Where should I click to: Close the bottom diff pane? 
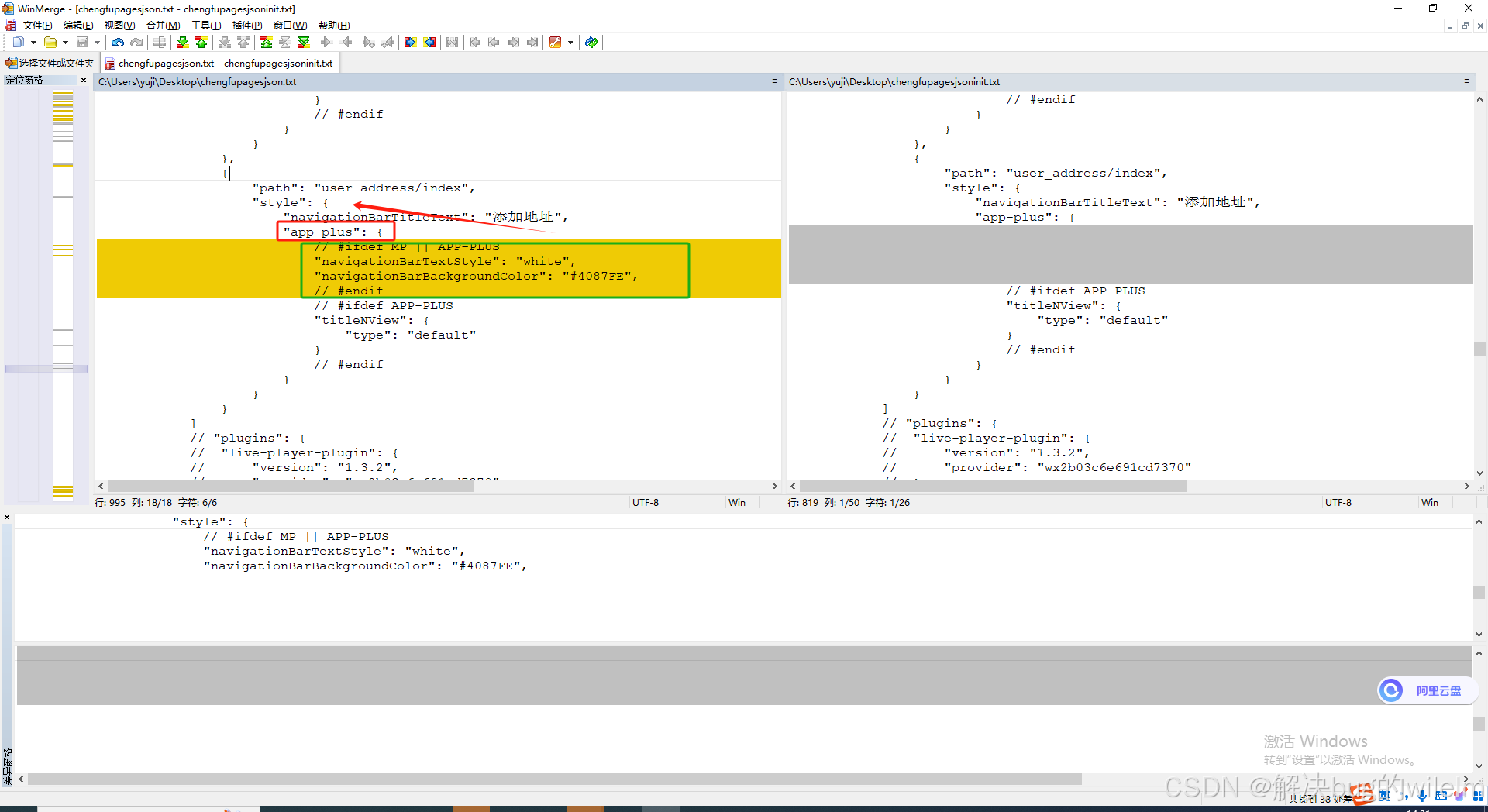coord(7,518)
